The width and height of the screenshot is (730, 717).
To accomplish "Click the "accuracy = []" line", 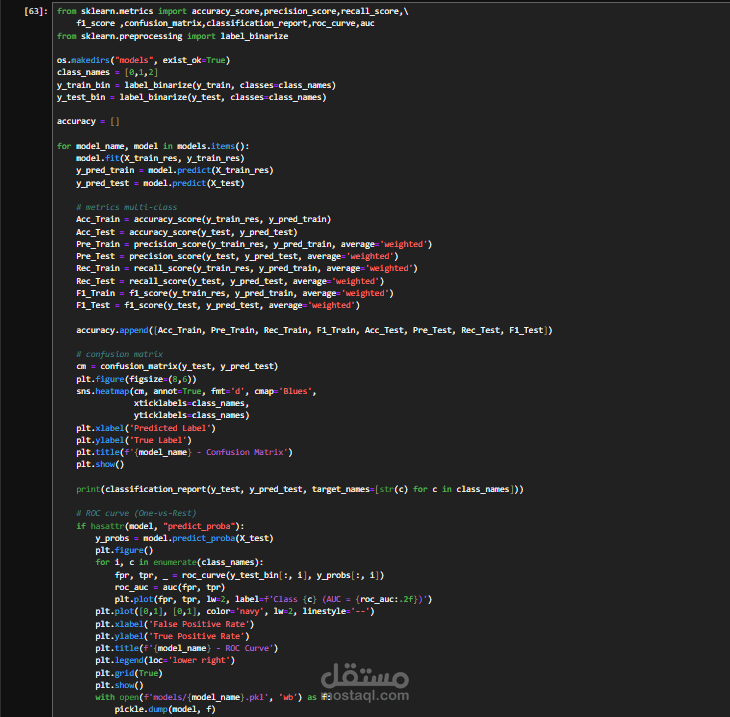I will (88, 121).
